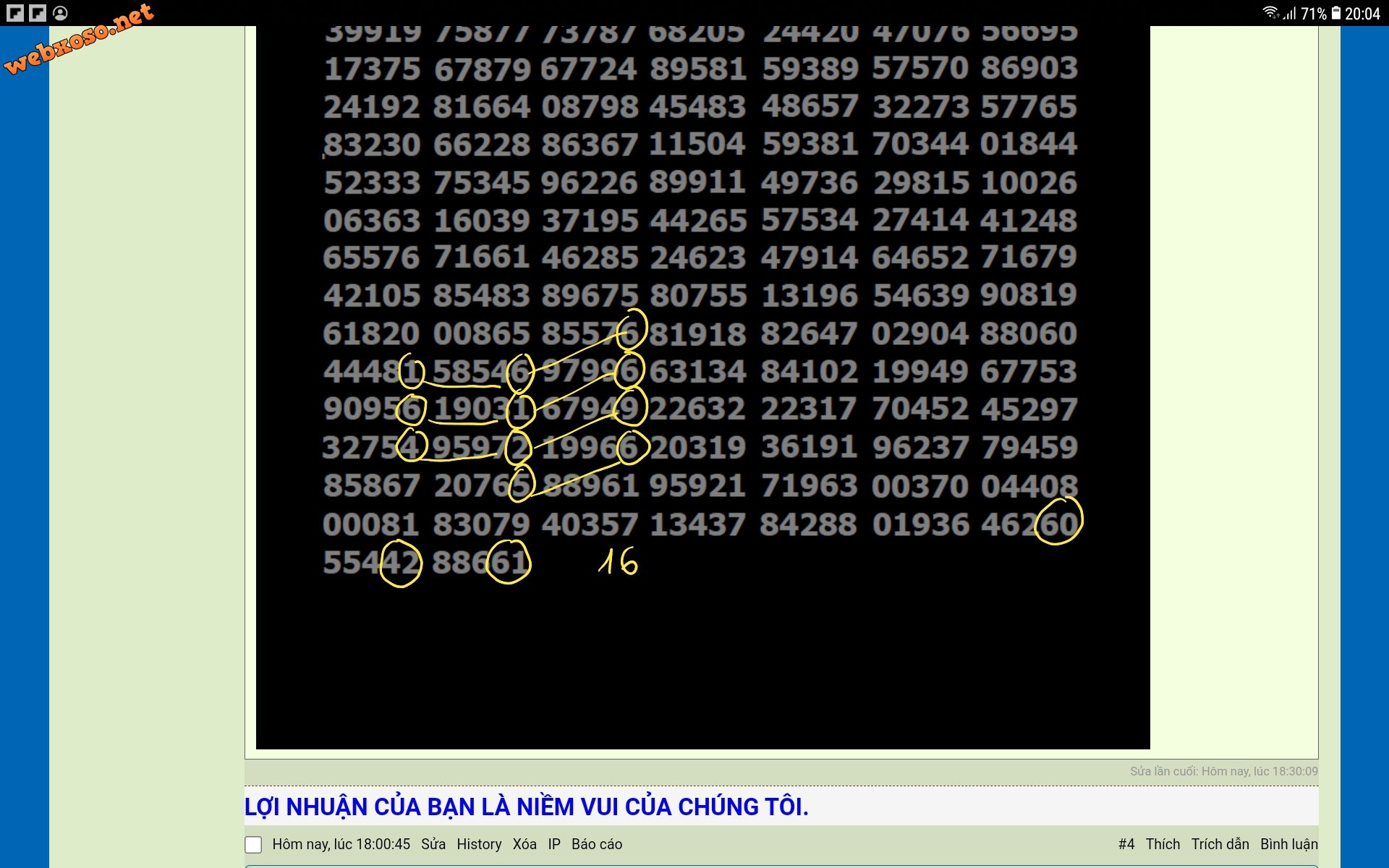The image size is (1389, 868).
Task: Open the post History link
Action: [x=479, y=844]
